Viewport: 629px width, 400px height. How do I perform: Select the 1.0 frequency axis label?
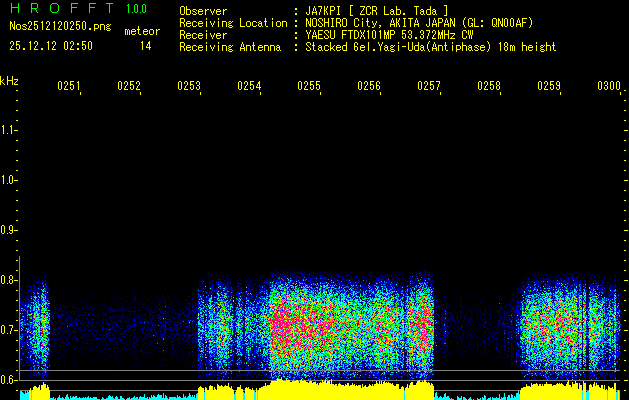coord(10,180)
